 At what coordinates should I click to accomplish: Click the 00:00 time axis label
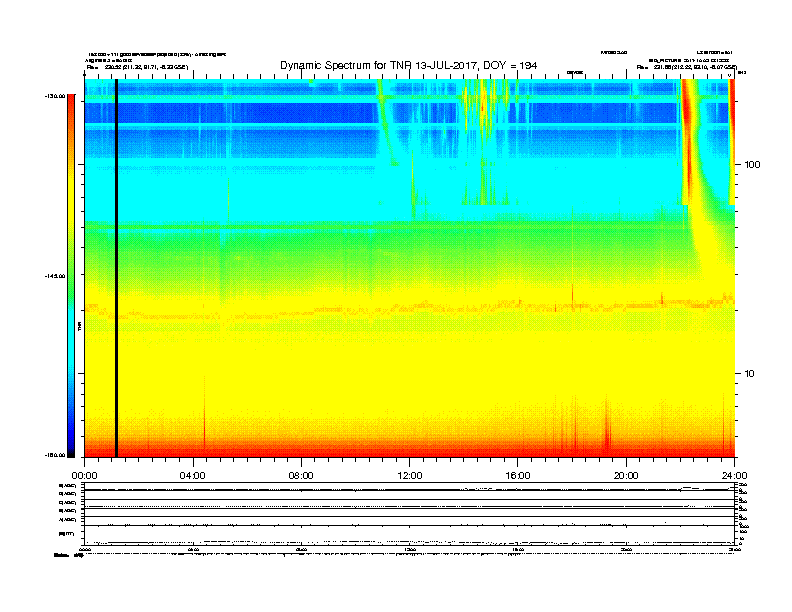[x=84, y=476]
